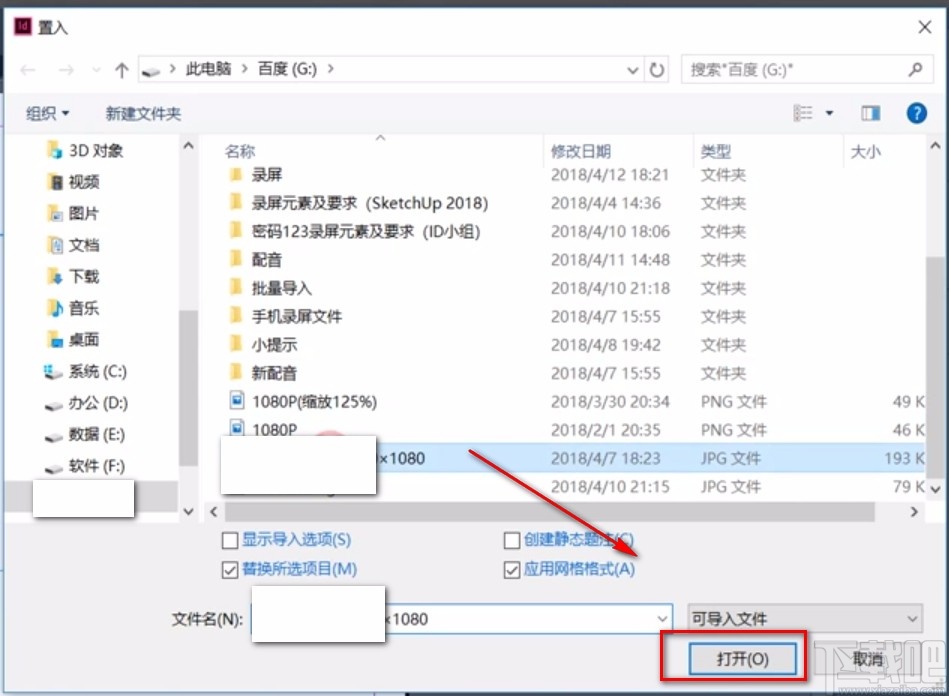Viewport: 949px width, 696px height.
Task: Open 系统 (C:) drive
Action: [x=85, y=371]
